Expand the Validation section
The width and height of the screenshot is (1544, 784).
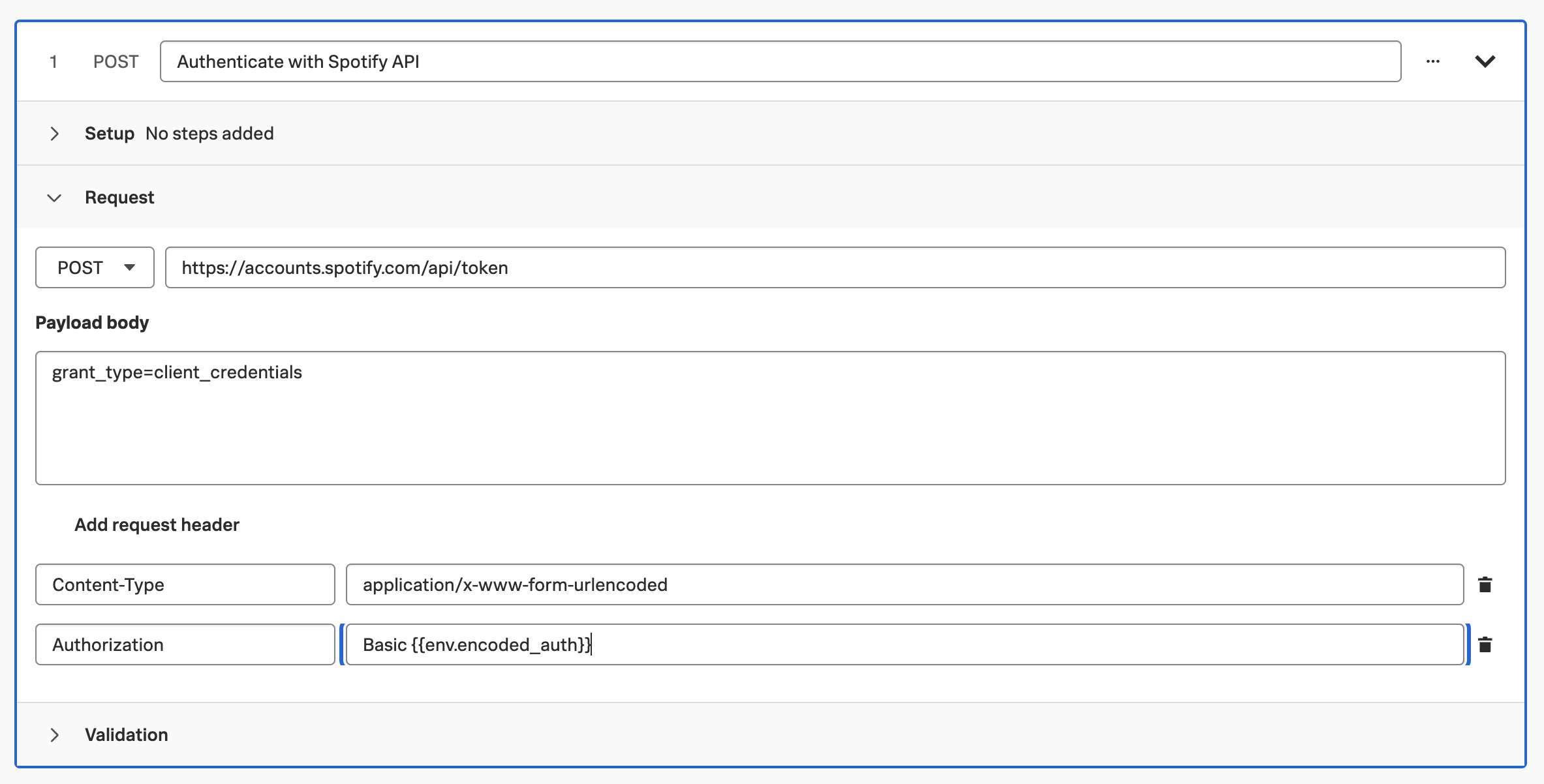(x=55, y=734)
